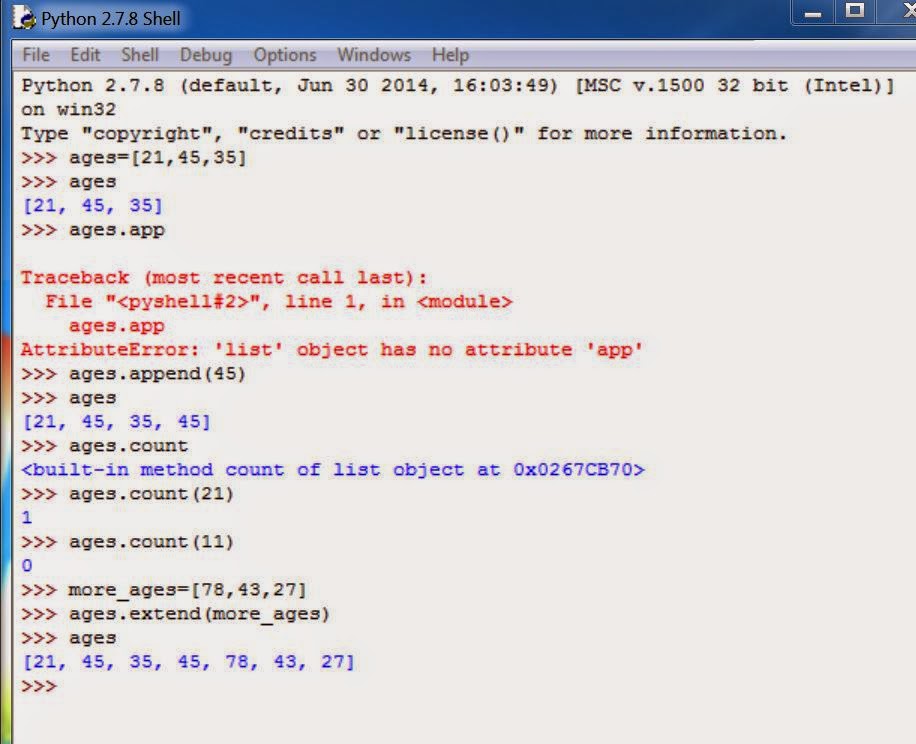916x744 pixels.
Task: Click the 'Traceback (most recent call last):' line
Action: tap(224, 277)
